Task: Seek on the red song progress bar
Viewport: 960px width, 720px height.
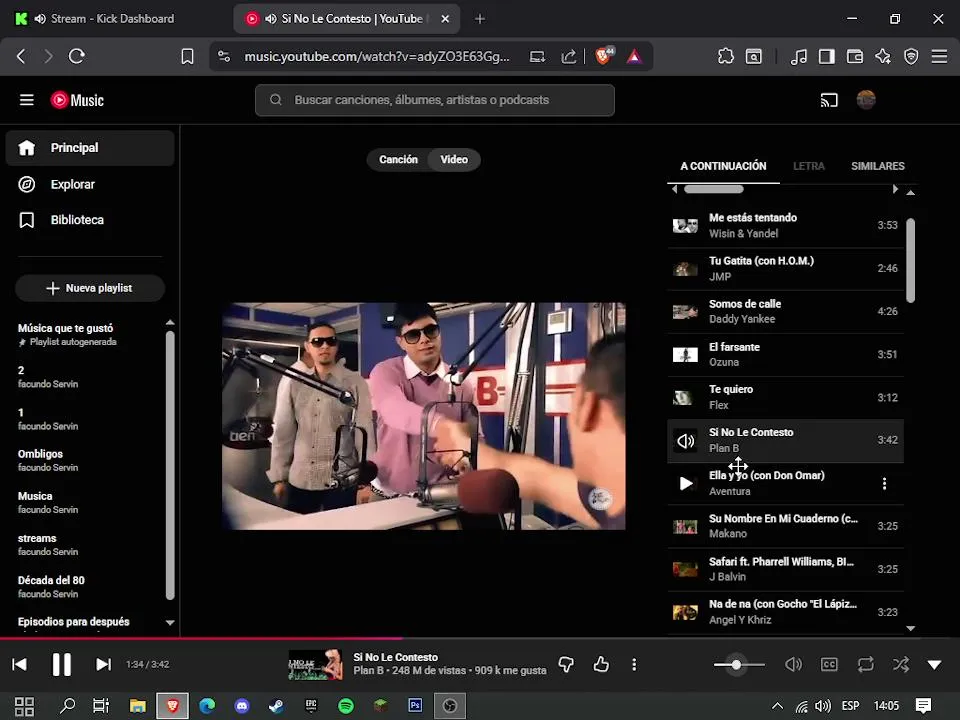Action: click(480, 638)
